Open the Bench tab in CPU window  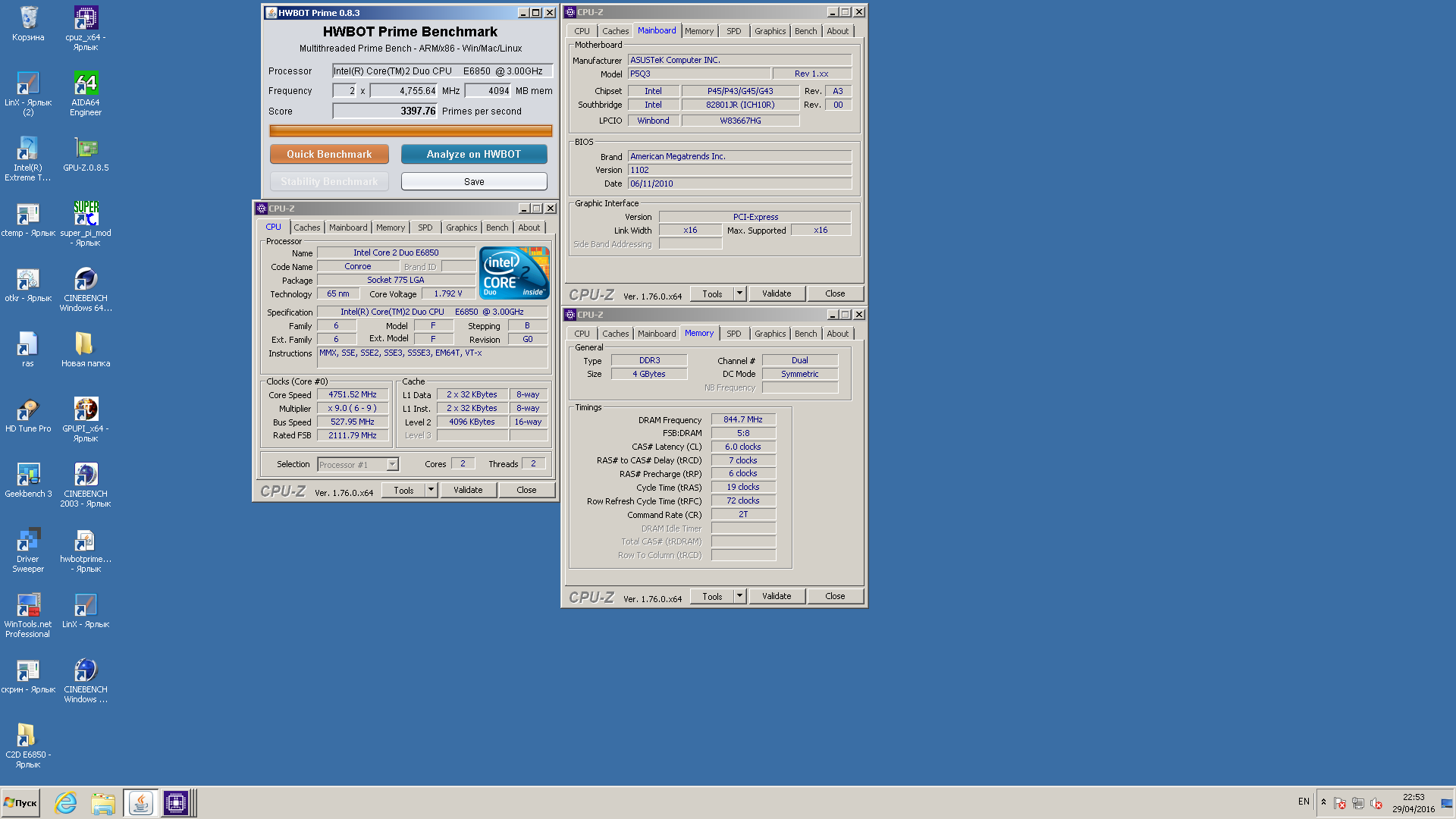[497, 227]
